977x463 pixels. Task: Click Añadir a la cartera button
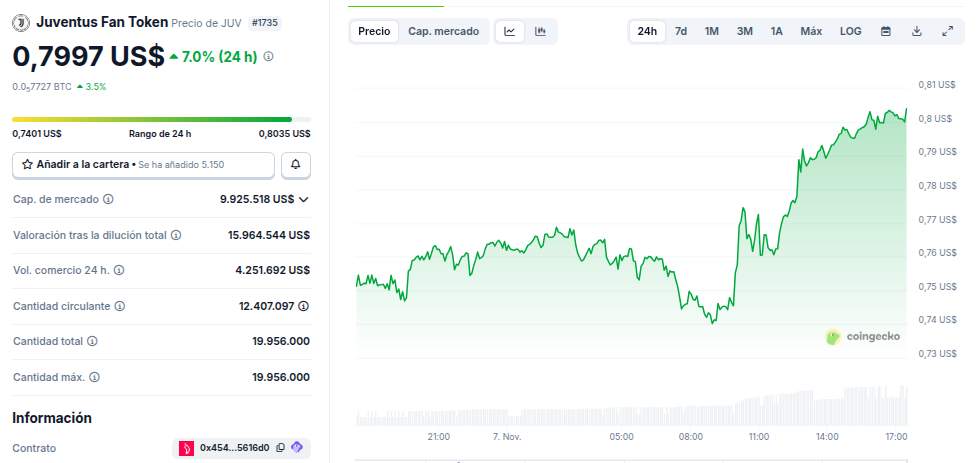coord(143,164)
